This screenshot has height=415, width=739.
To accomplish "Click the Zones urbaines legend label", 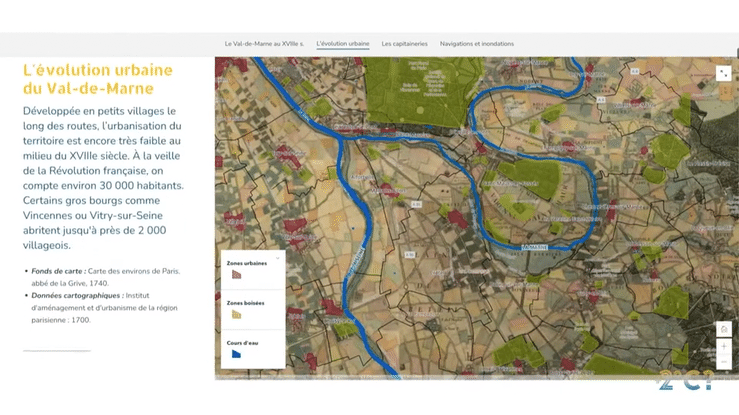I will (246, 263).
